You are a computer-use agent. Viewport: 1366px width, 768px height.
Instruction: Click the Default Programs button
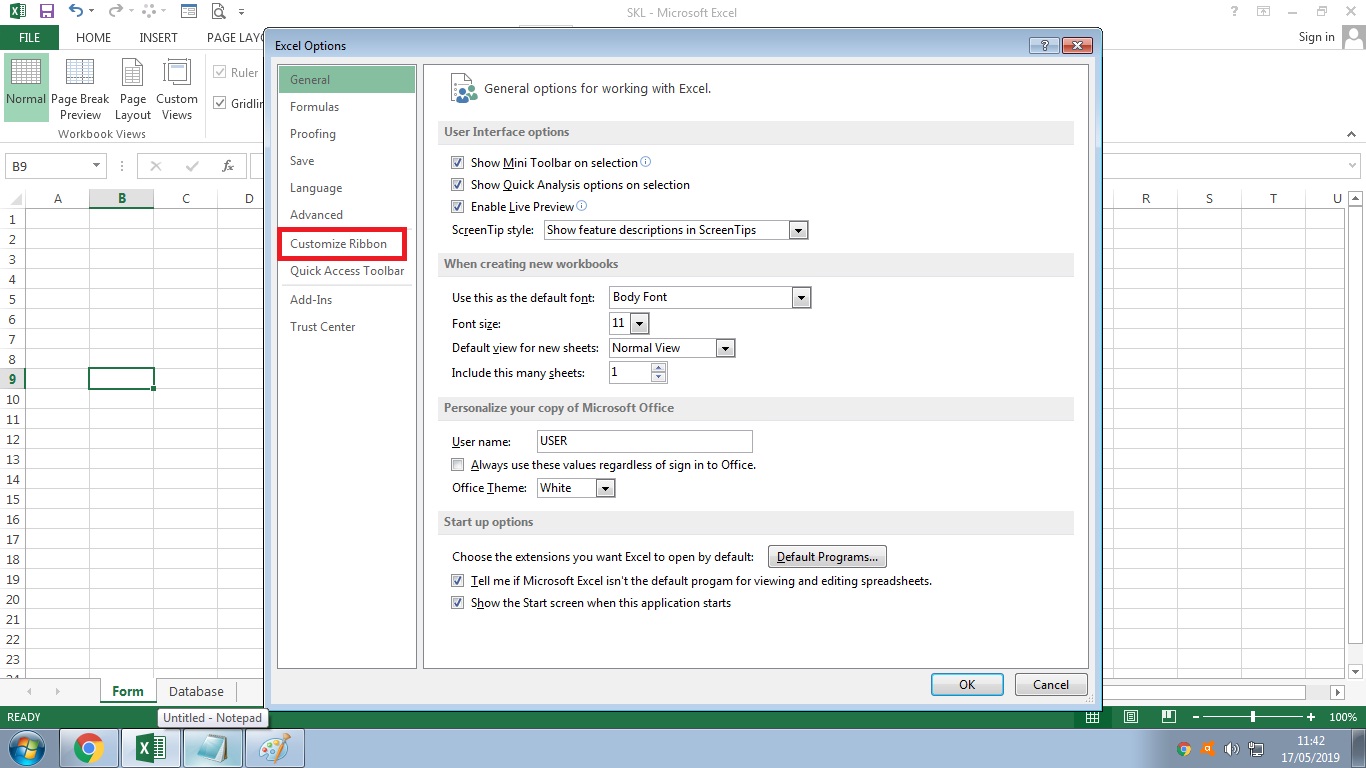[827, 556]
